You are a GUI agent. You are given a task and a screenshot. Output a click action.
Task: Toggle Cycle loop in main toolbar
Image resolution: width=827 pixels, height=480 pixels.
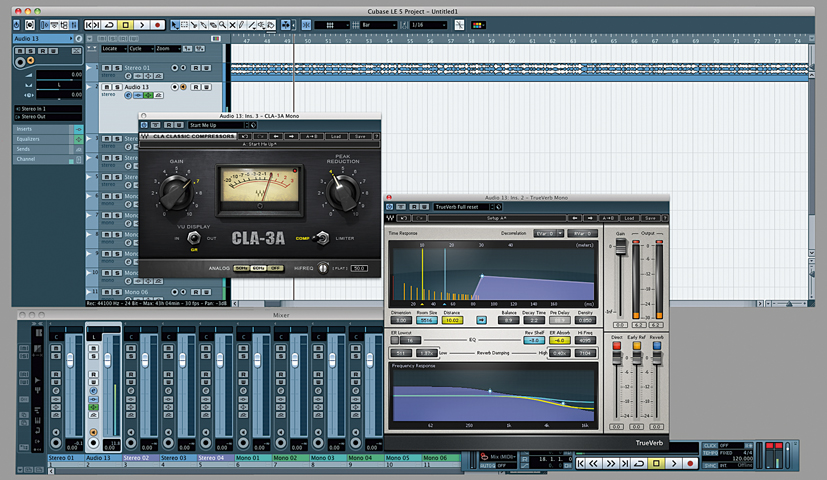(x=109, y=25)
